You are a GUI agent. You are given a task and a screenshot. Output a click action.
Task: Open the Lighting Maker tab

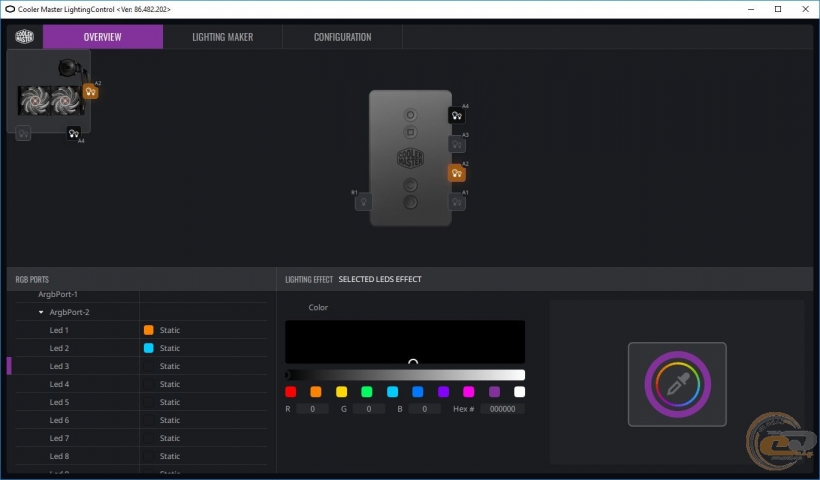[x=222, y=37]
